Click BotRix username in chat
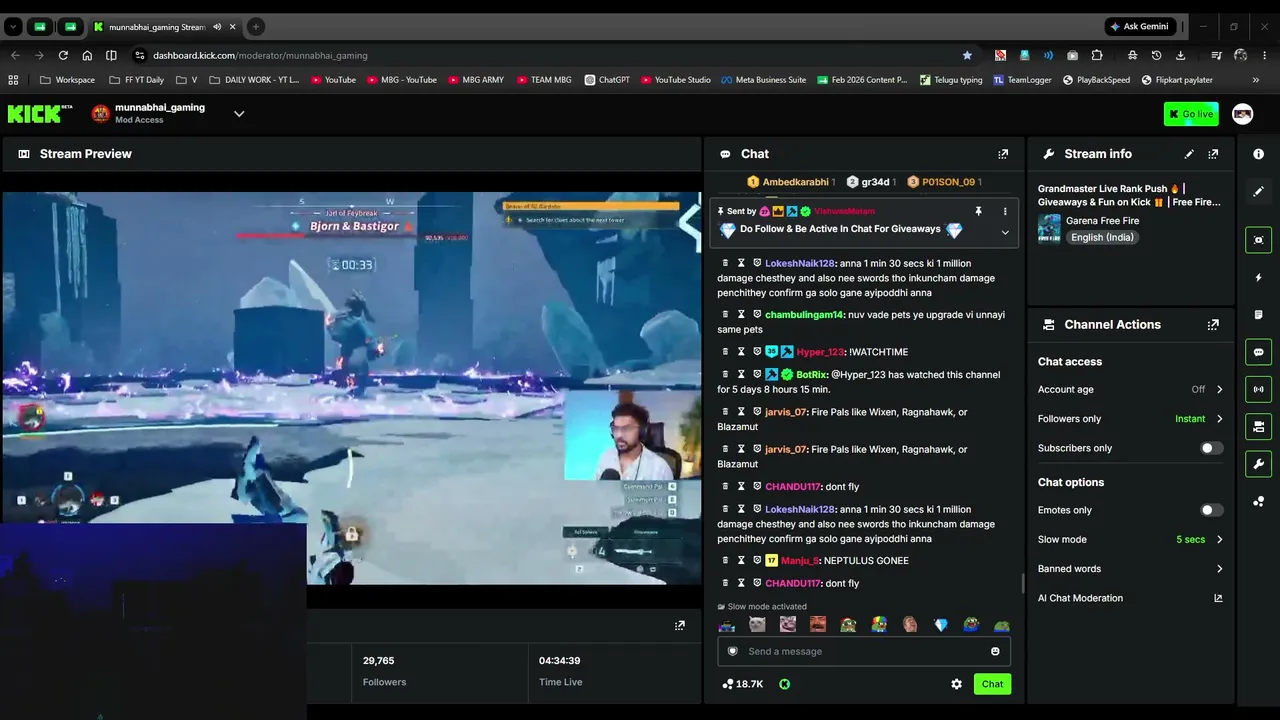Viewport: 1280px width, 720px height. click(812, 375)
